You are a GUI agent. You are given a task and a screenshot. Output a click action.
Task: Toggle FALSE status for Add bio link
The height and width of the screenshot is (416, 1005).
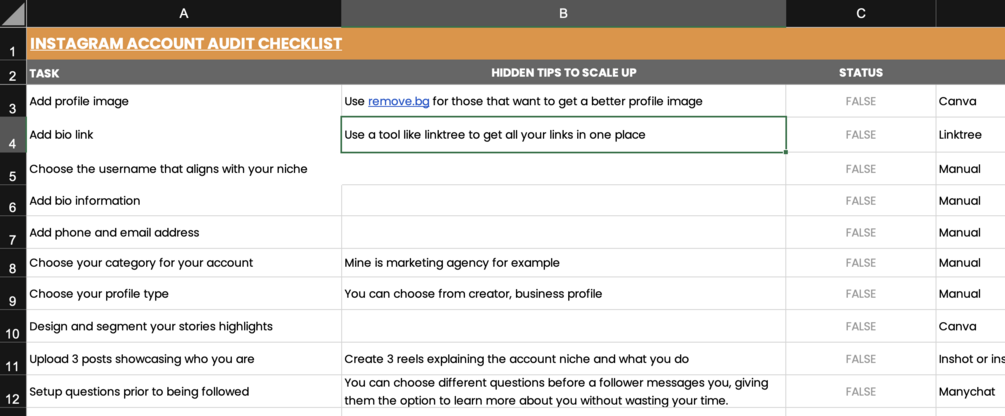click(860, 135)
